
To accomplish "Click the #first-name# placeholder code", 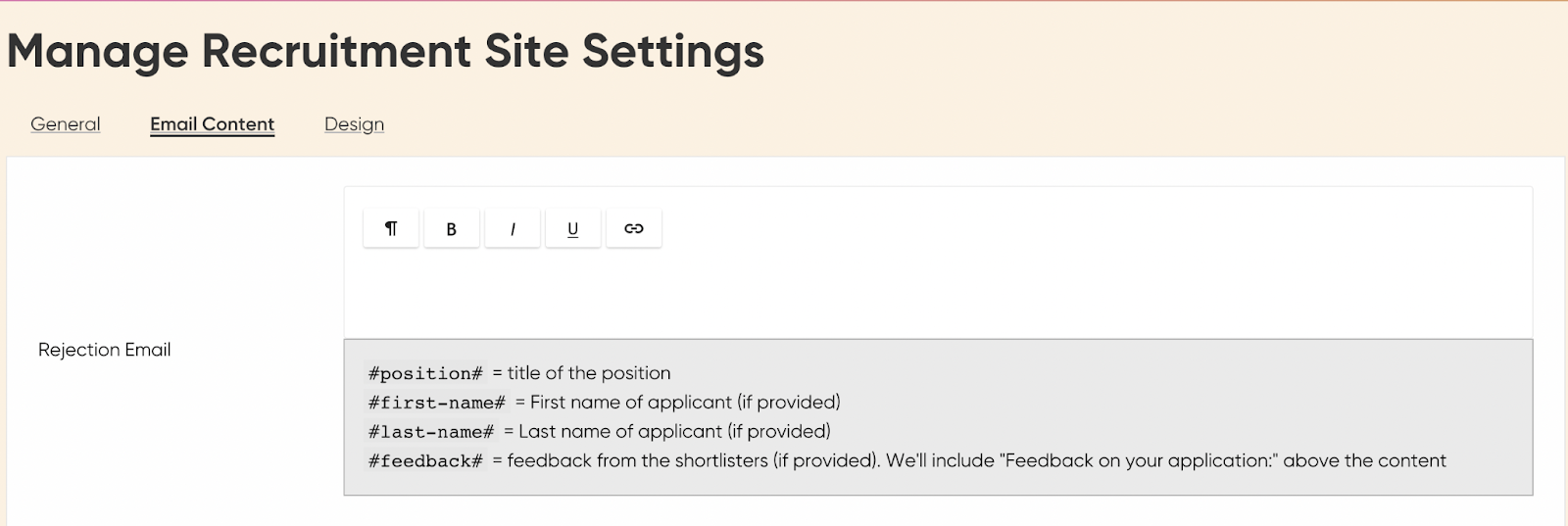I will tap(437, 403).
